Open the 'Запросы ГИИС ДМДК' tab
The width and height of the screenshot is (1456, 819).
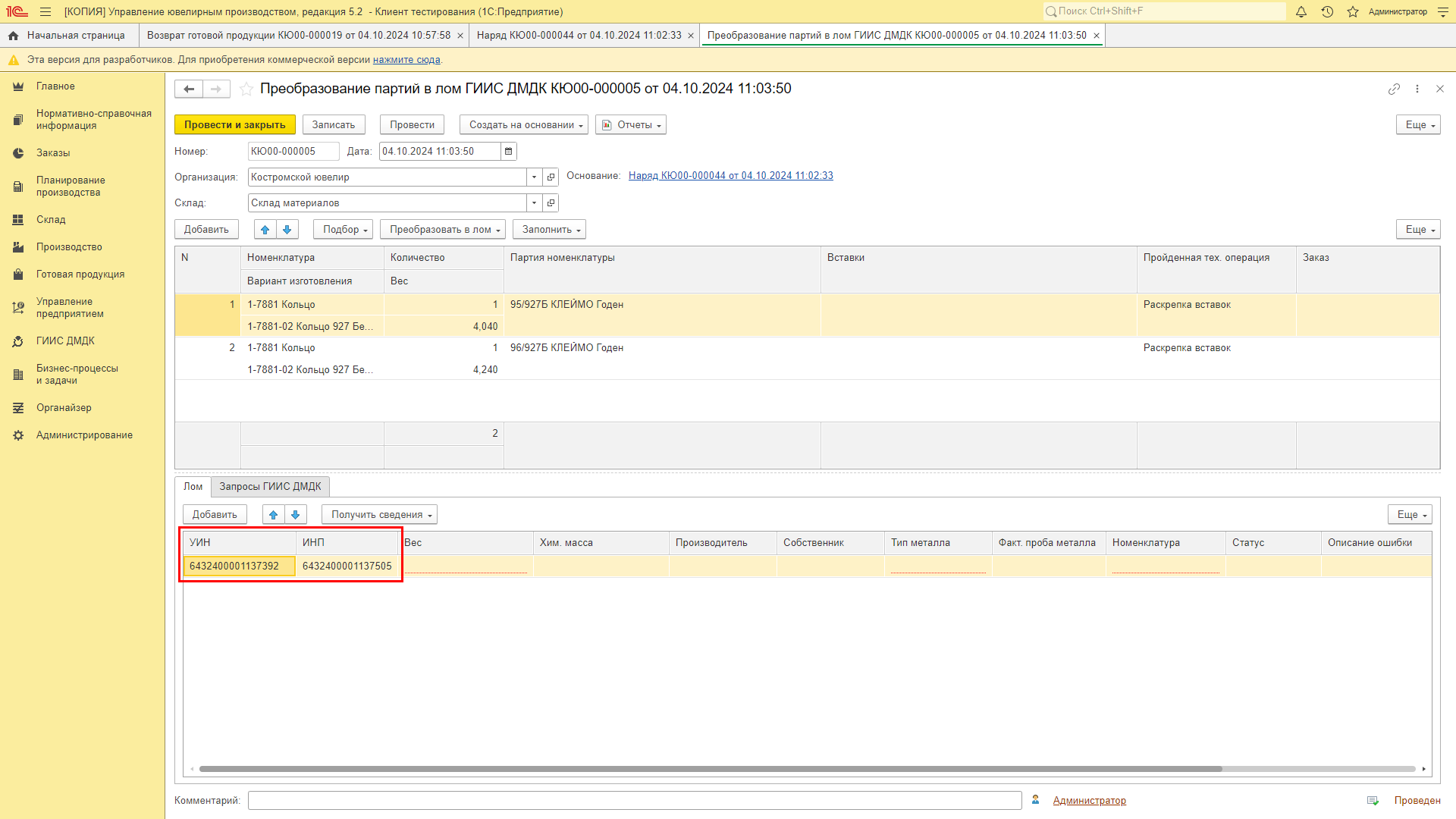point(270,487)
